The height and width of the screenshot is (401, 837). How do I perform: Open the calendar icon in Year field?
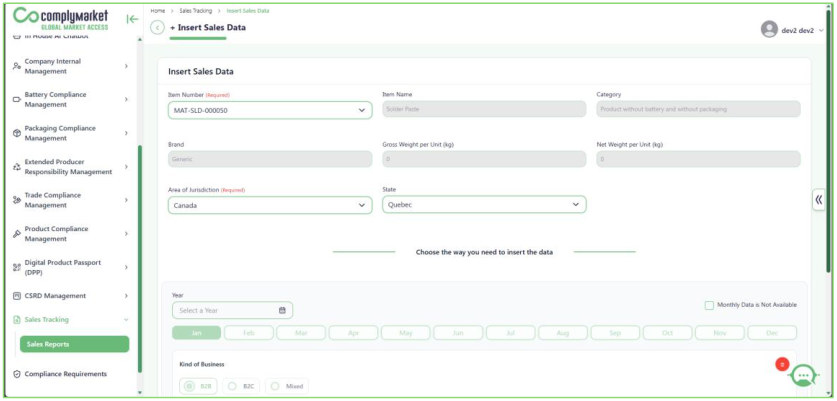282,310
